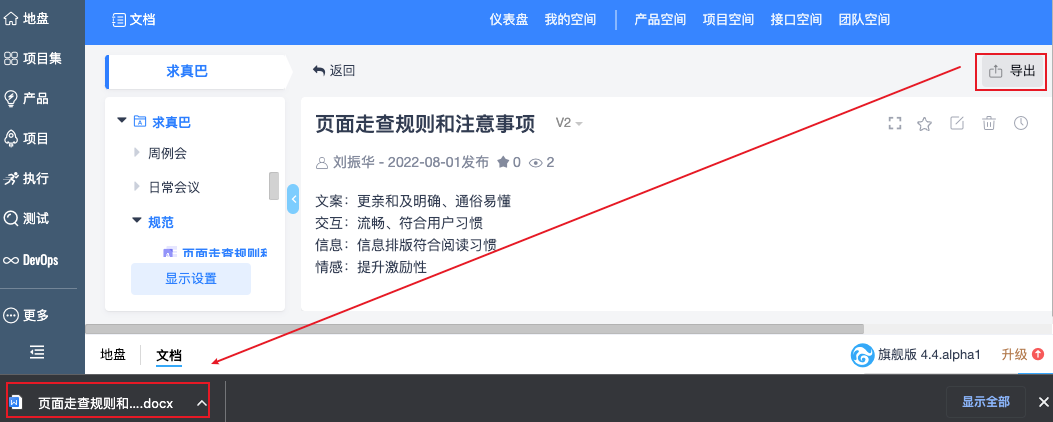This screenshot has height=422, width=1053.
Task: Open 地盘 in the left sidebar
Action: (x=27, y=19)
